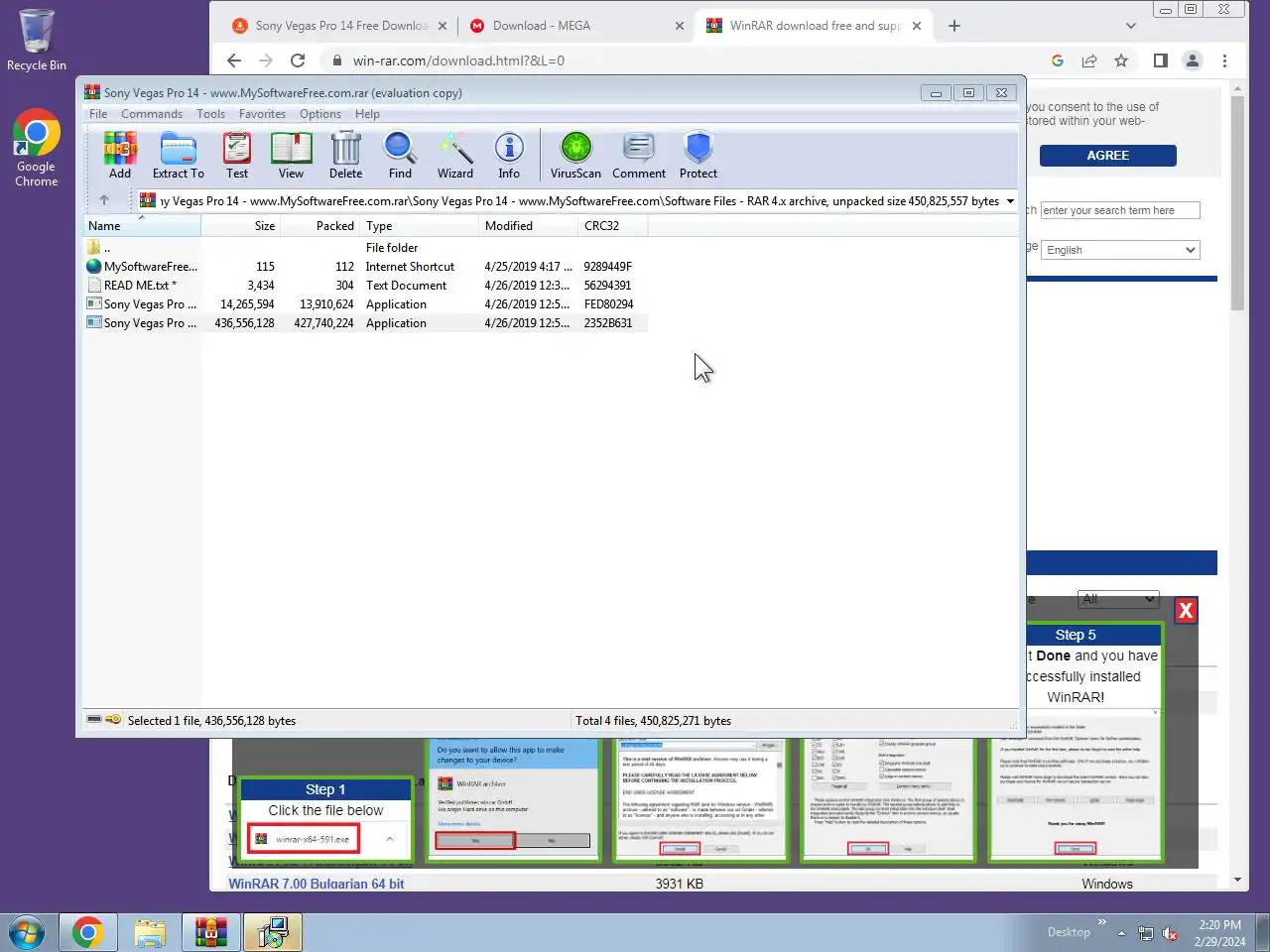Click the taskbar clock showing 2:20 PM
The height and width of the screenshot is (952, 1270).
click(x=1219, y=933)
